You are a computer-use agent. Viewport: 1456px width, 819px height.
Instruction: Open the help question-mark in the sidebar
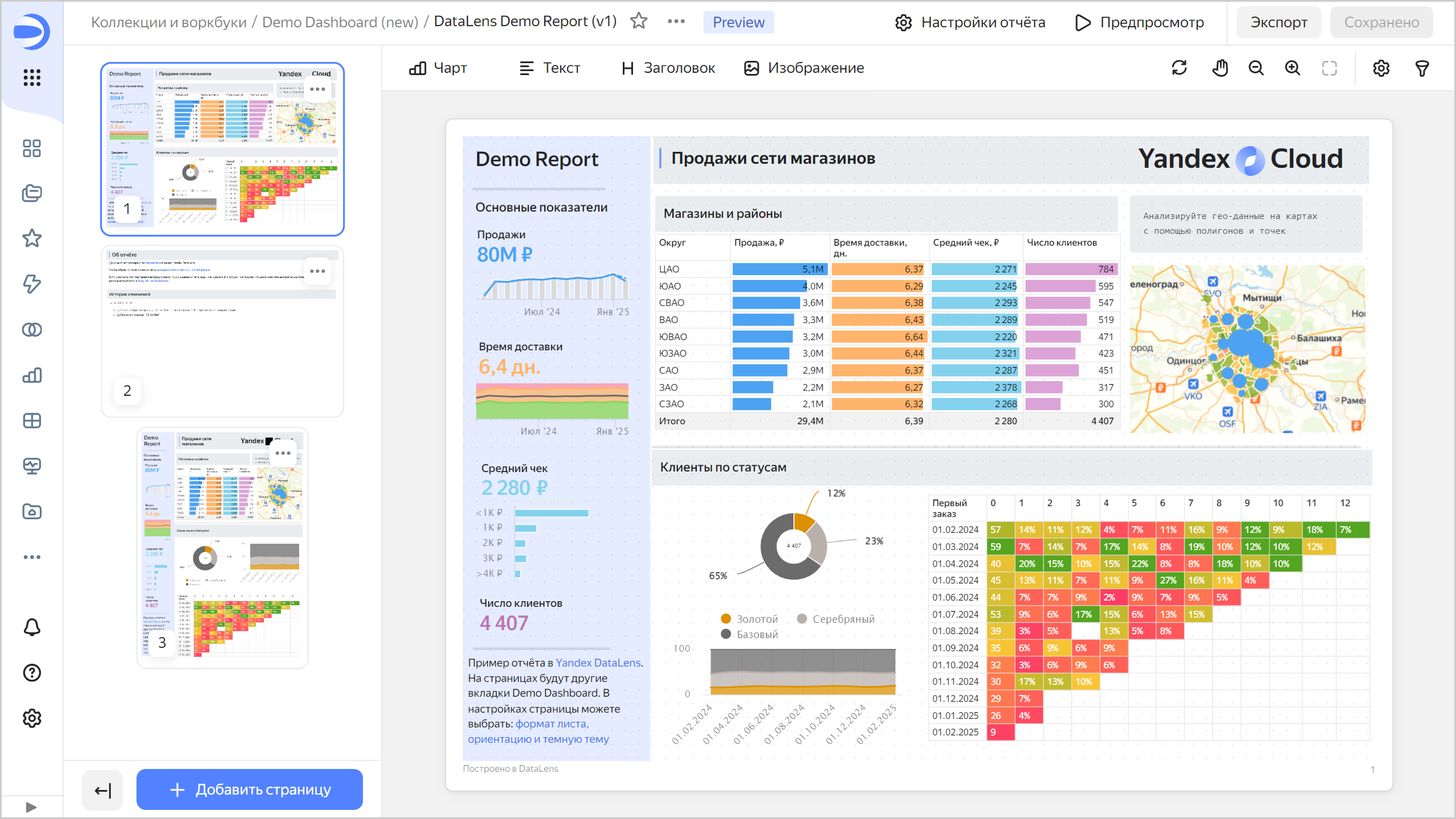32,673
